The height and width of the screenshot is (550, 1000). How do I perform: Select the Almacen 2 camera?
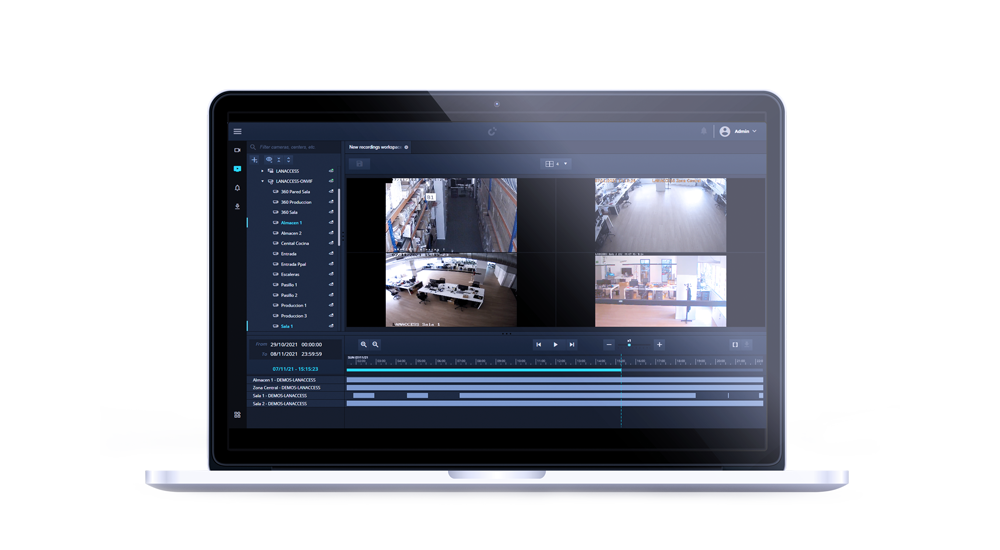pos(291,233)
